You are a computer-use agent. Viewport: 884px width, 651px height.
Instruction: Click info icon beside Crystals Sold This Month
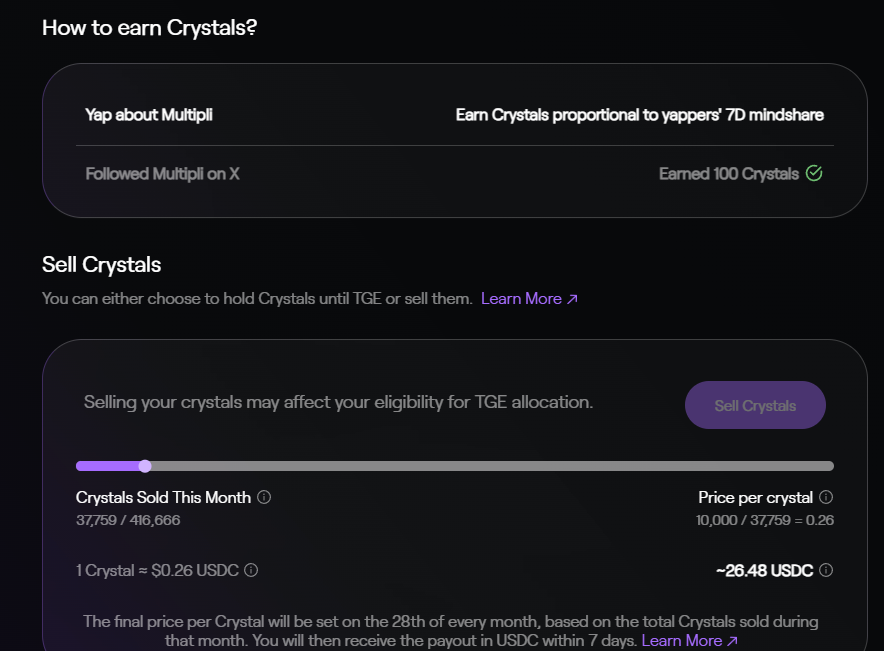tap(264, 497)
